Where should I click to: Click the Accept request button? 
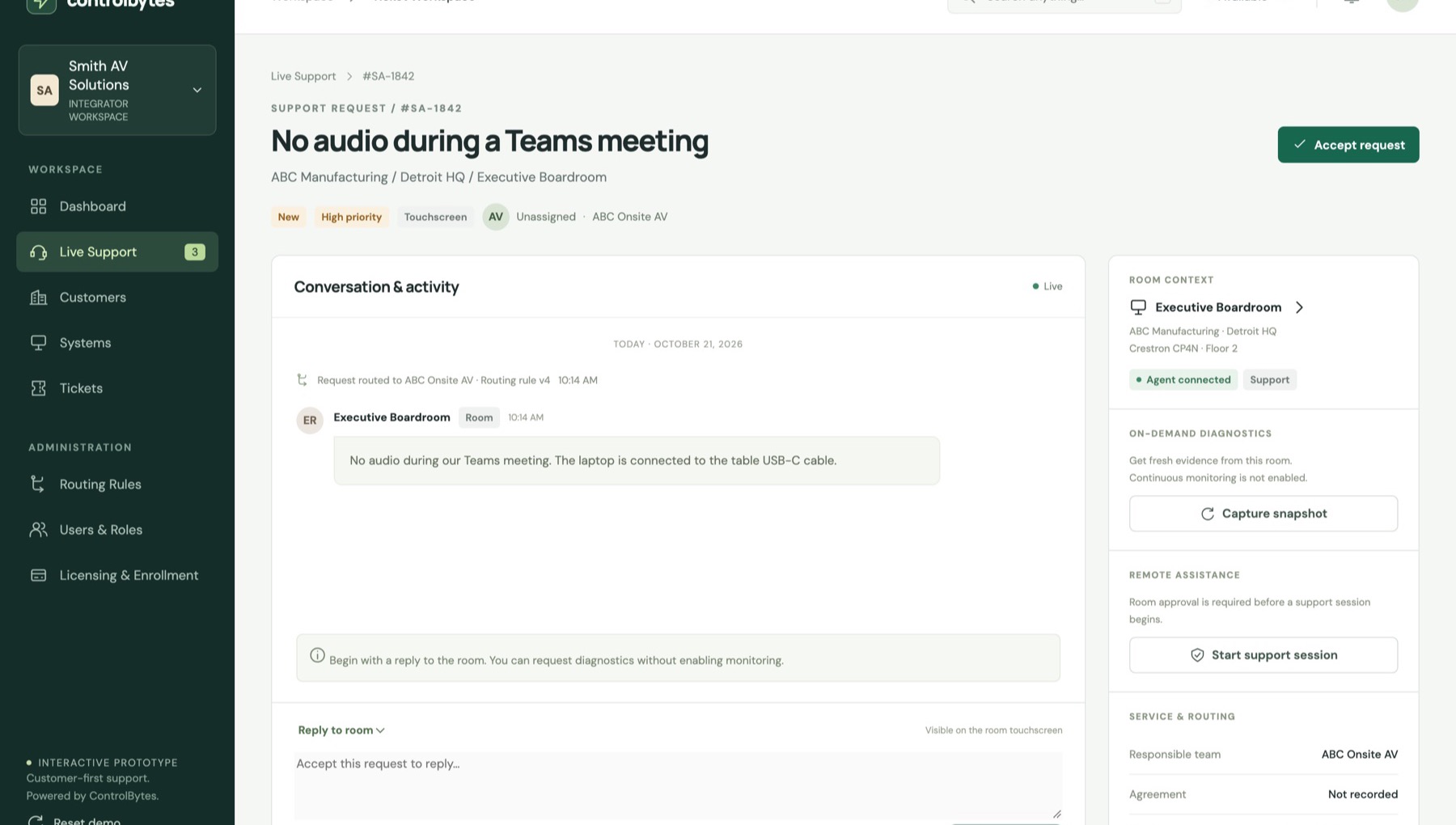coord(1348,145)
